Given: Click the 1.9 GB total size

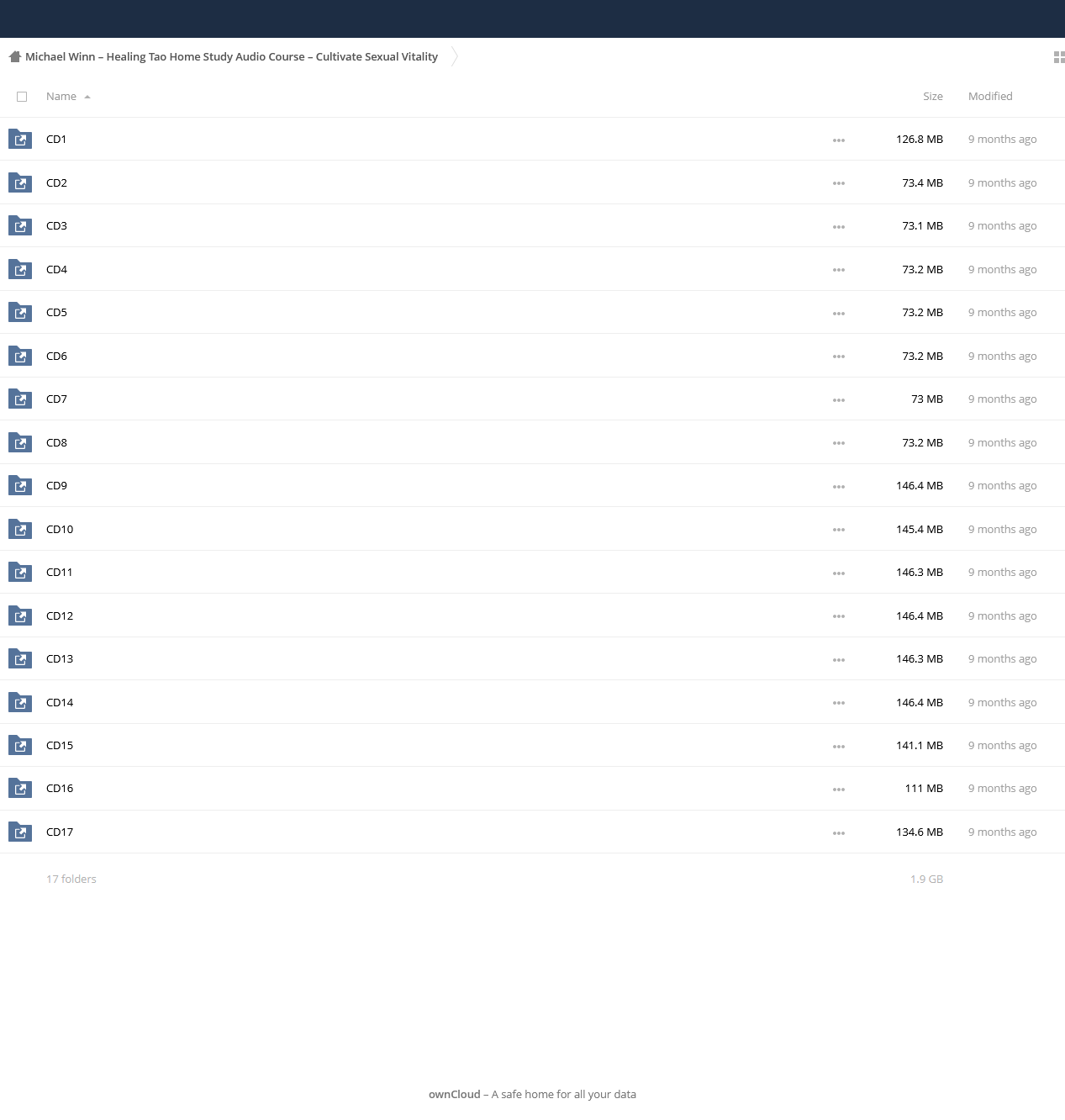Looking at the screenshot, I should pyautogui.click(x=926, y=880).
